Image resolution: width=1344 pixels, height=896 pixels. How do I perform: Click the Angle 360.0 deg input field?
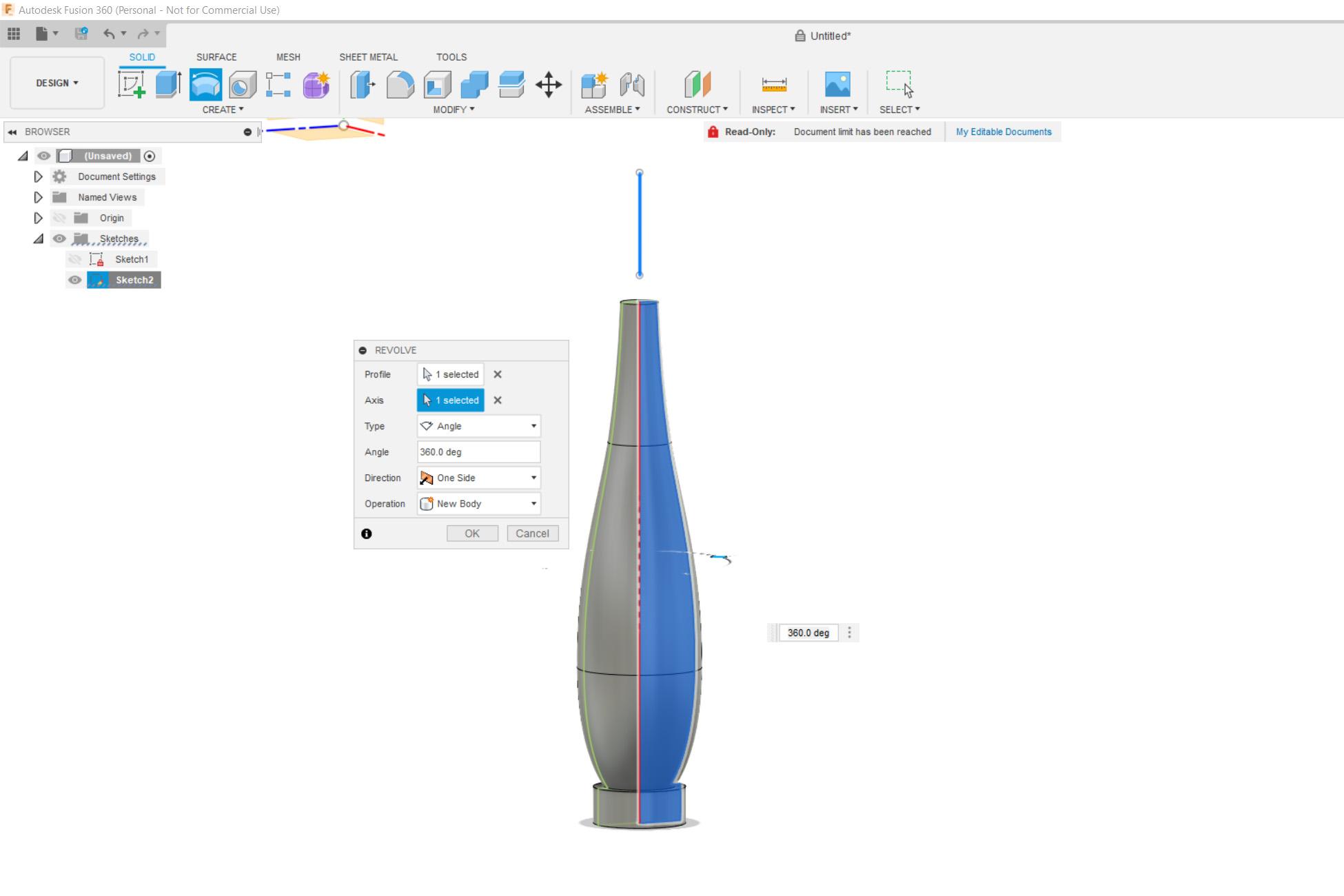pyautogui.click(x=478, y=452)
